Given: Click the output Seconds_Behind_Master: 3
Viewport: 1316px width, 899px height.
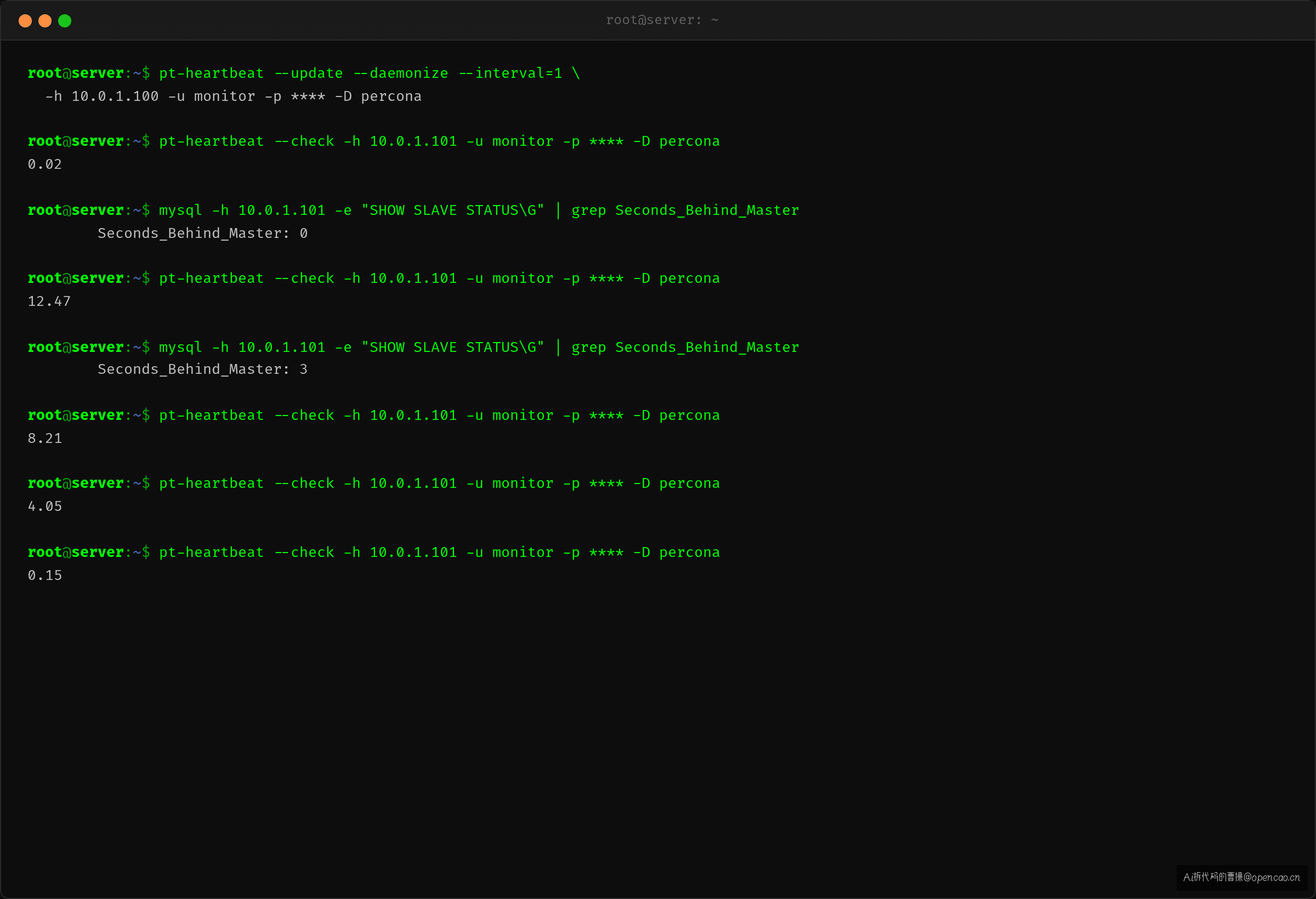Looking at the screenshot, I should pyautogui.click(x=203, y=369).
